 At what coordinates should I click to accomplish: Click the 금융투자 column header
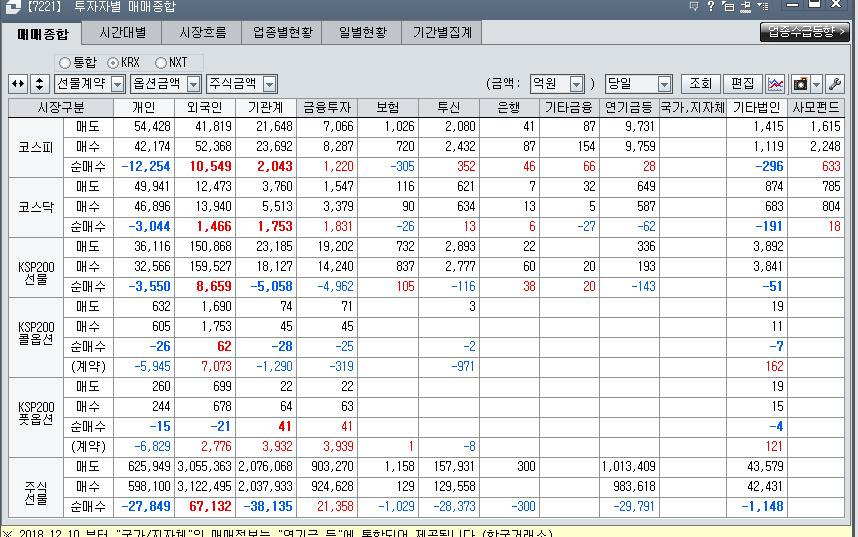327,107
